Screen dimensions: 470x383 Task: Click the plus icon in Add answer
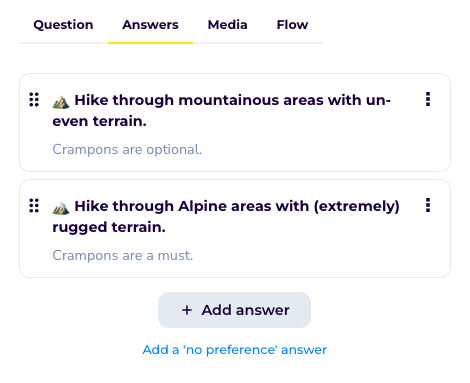pos(187,310)
